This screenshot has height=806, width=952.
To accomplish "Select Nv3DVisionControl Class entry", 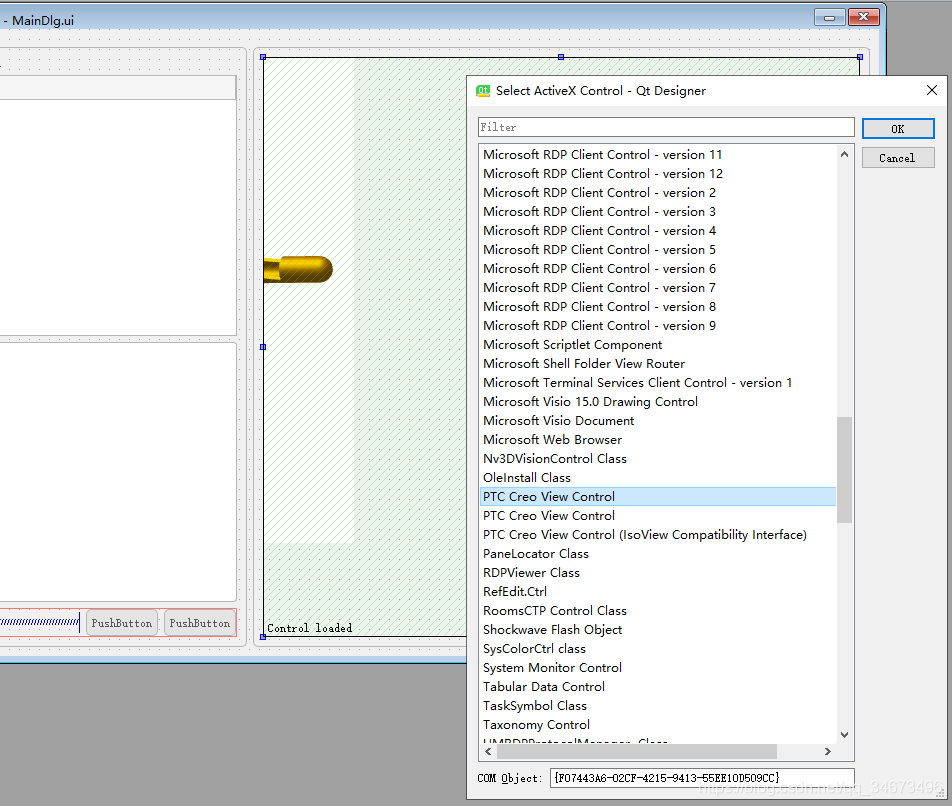I will pos(555,459).
